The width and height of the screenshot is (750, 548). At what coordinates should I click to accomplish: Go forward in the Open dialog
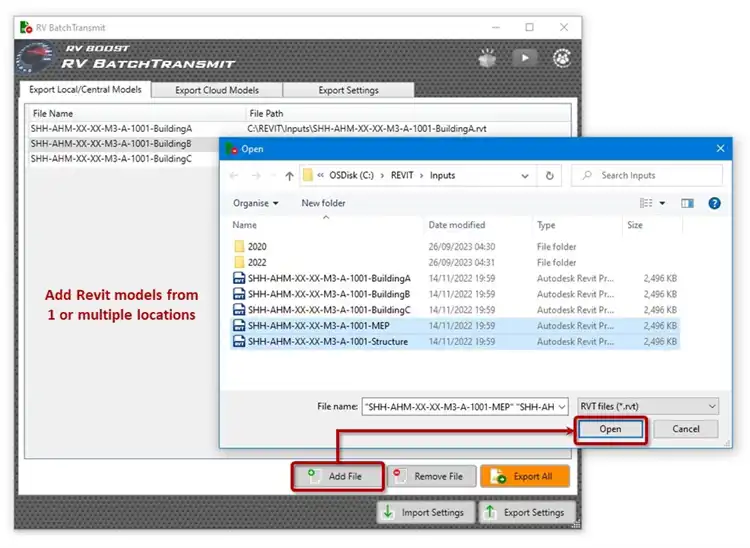pyautogui.click(x=256, y=175)
